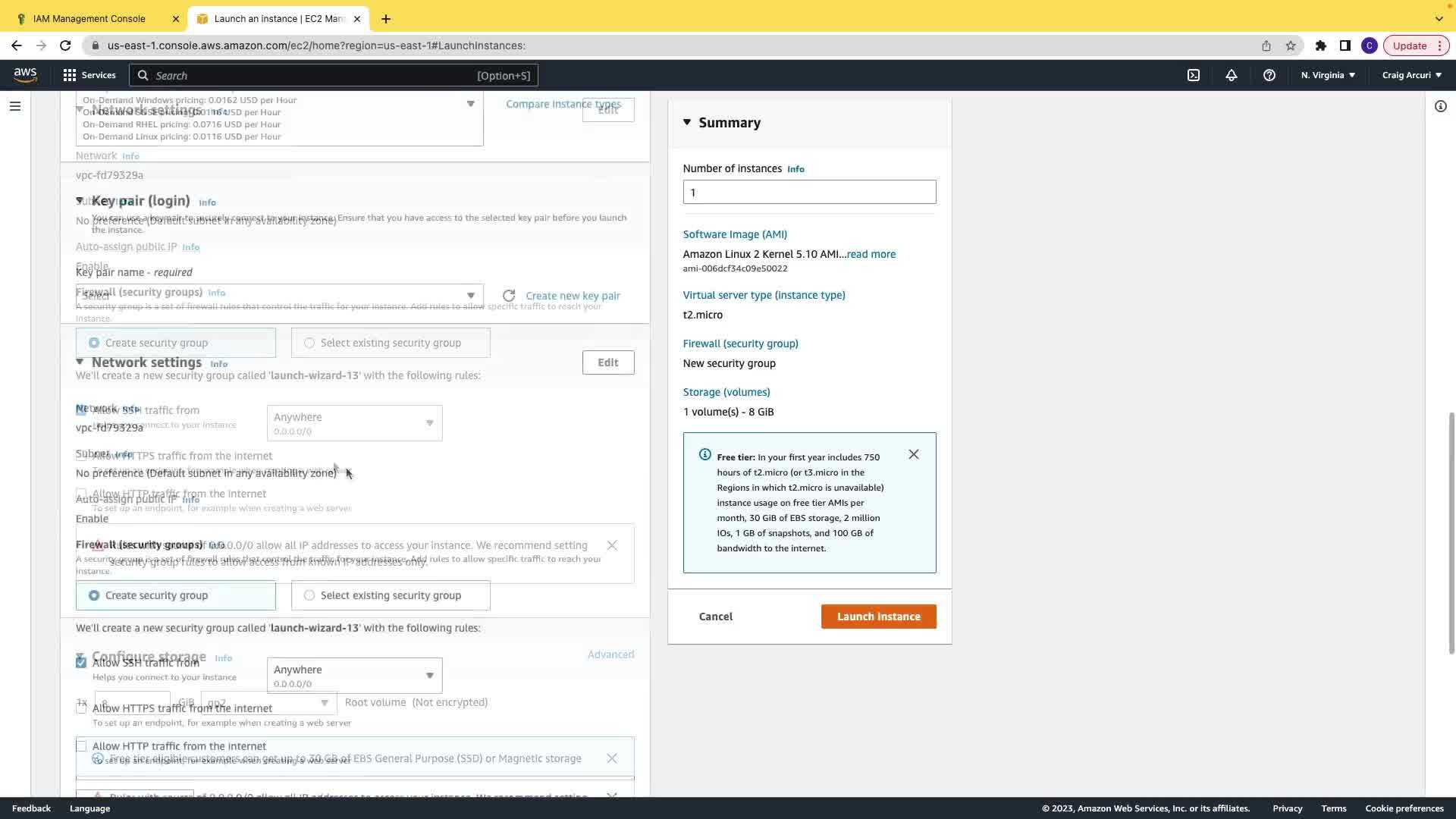Open the AWS support help icon
1456x819 pixels.
point(1269,75)
